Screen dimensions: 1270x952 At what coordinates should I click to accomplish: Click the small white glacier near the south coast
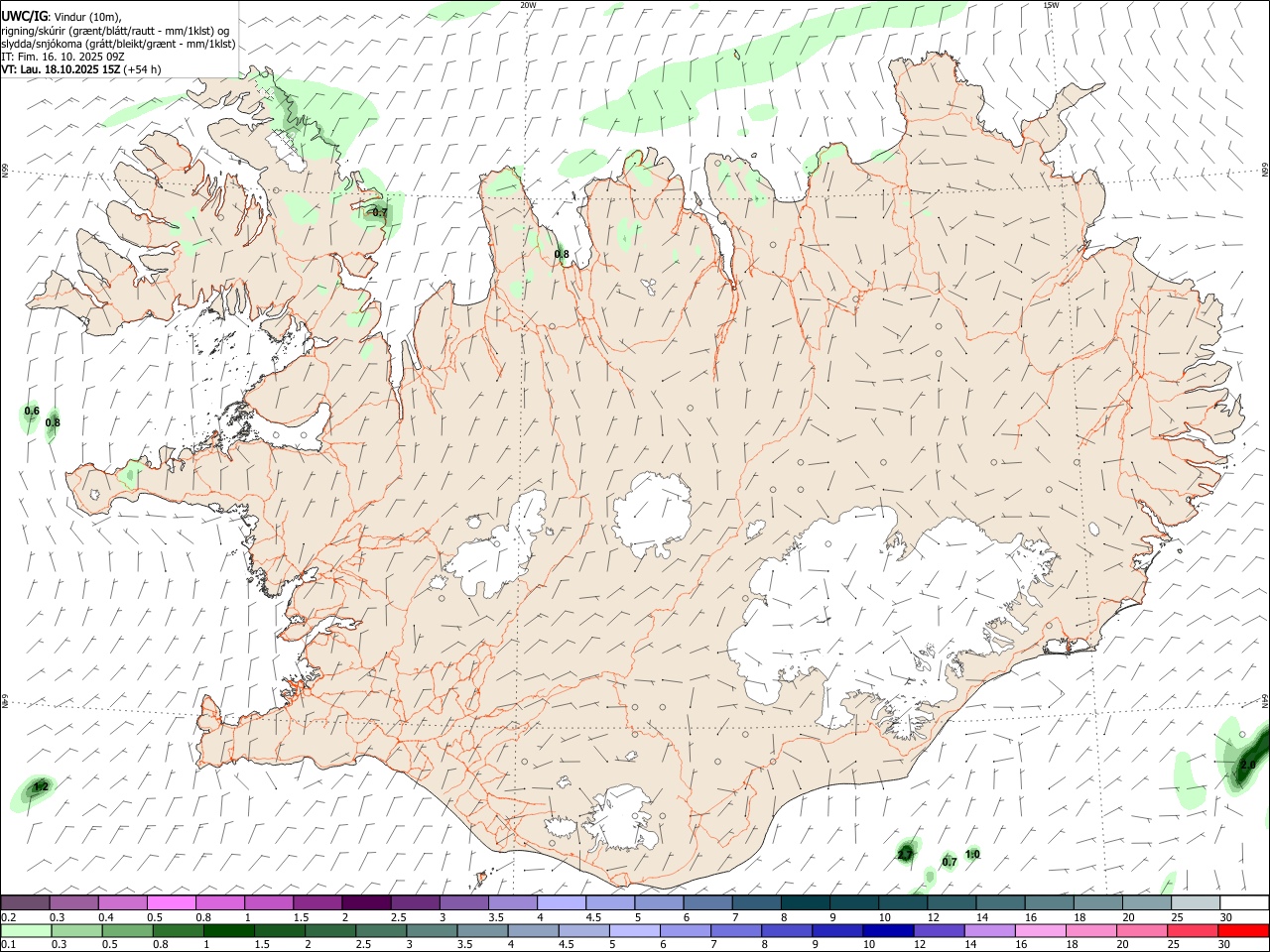tap(620, 819)
